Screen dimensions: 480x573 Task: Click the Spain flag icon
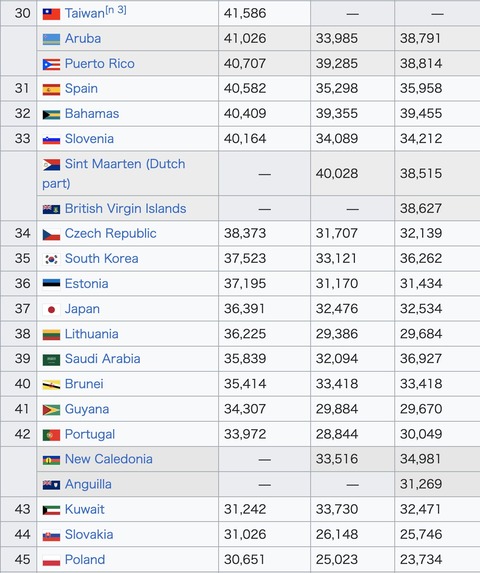51,89
